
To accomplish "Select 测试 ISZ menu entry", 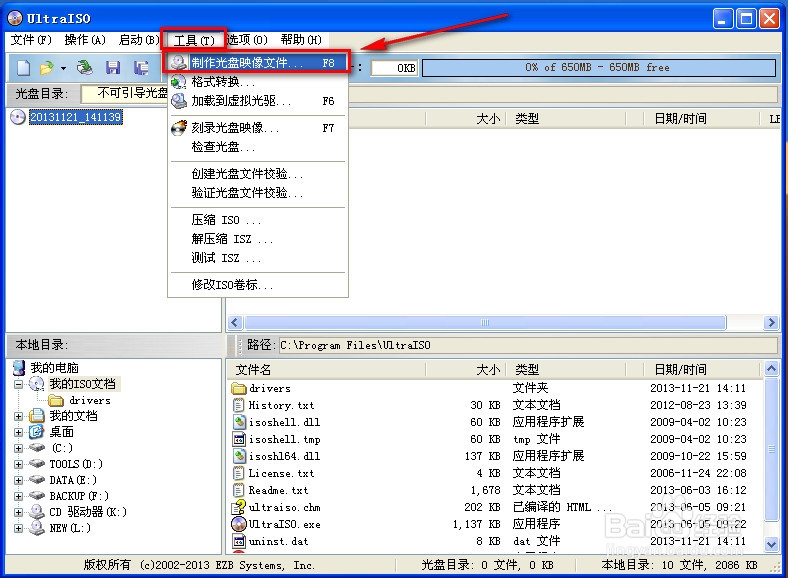I will (x=258, y=258).
